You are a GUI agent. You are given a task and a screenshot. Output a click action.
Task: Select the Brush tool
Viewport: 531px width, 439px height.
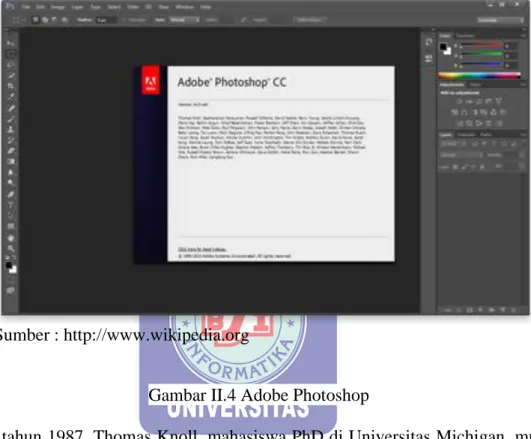click(x=10, y=119)
